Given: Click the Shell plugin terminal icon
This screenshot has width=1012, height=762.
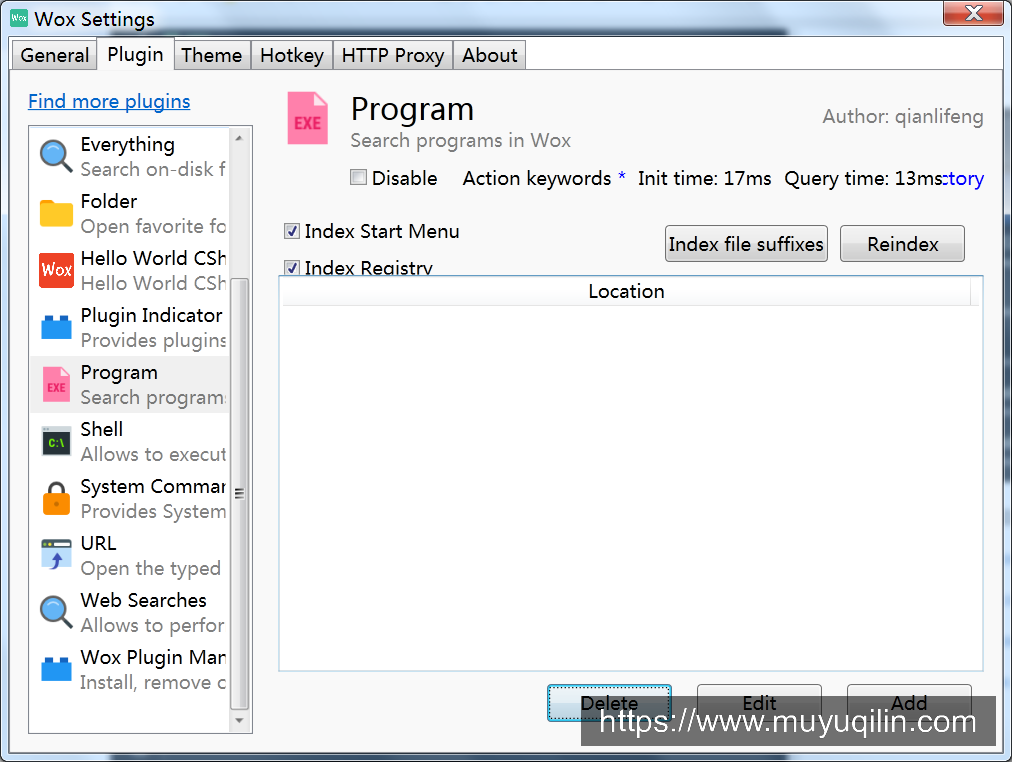Looking at the screenshot, I should (56, 441).
